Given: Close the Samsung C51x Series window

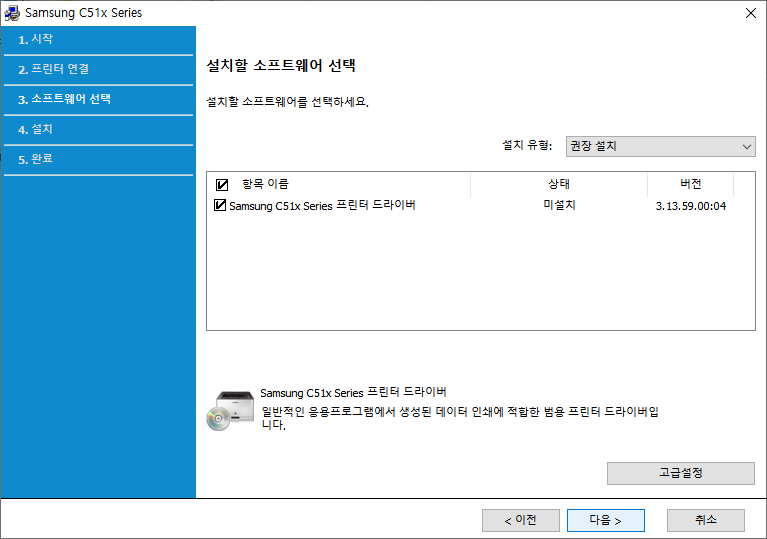Looking at the screenshot, I should point(751,13).
